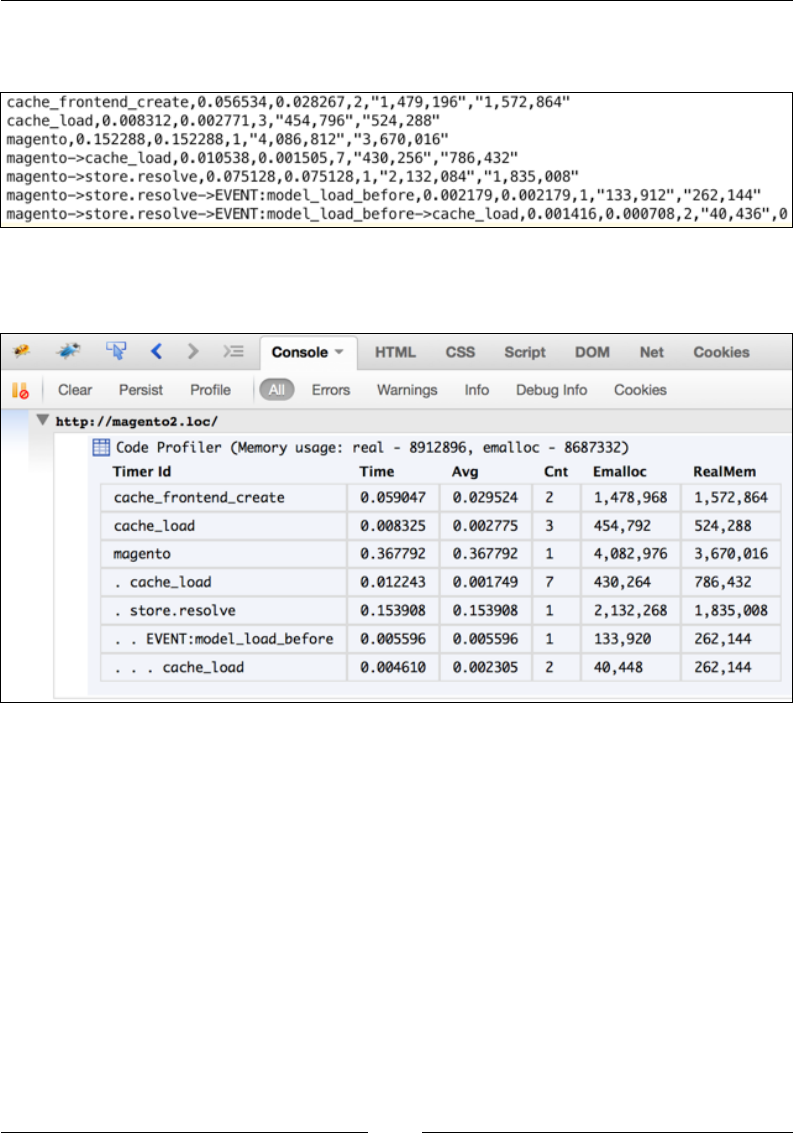Click the break on all errors icon
Viewport: 793px width, 1142px height.
(x=20, y=390)
